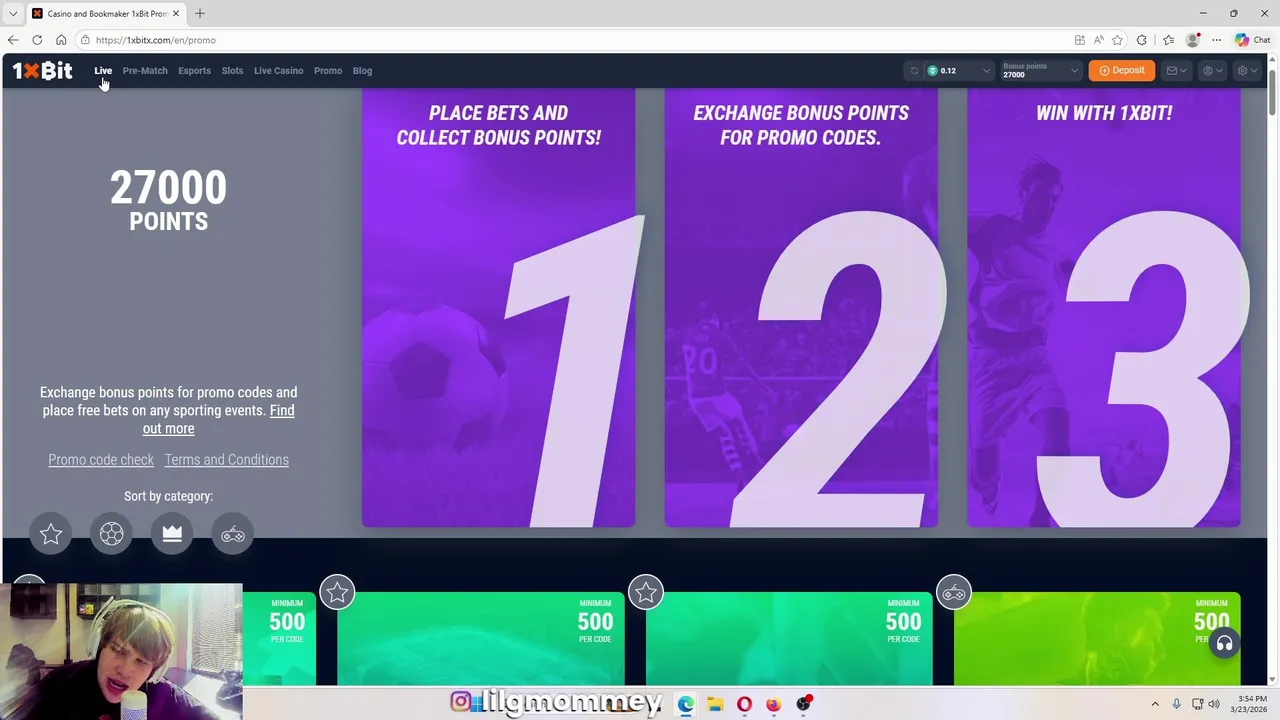Open the browser read aloud icon

(x=1098, y=40)
